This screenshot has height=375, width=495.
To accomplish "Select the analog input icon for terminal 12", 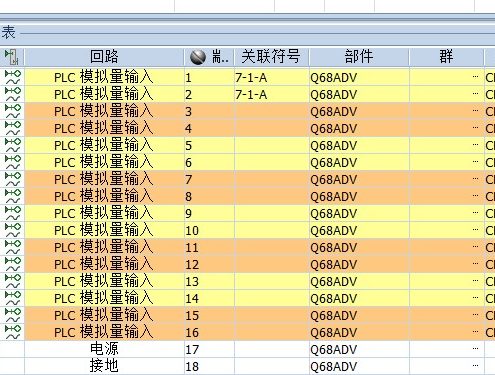I will pyautogui.click(x=13, y=264).
